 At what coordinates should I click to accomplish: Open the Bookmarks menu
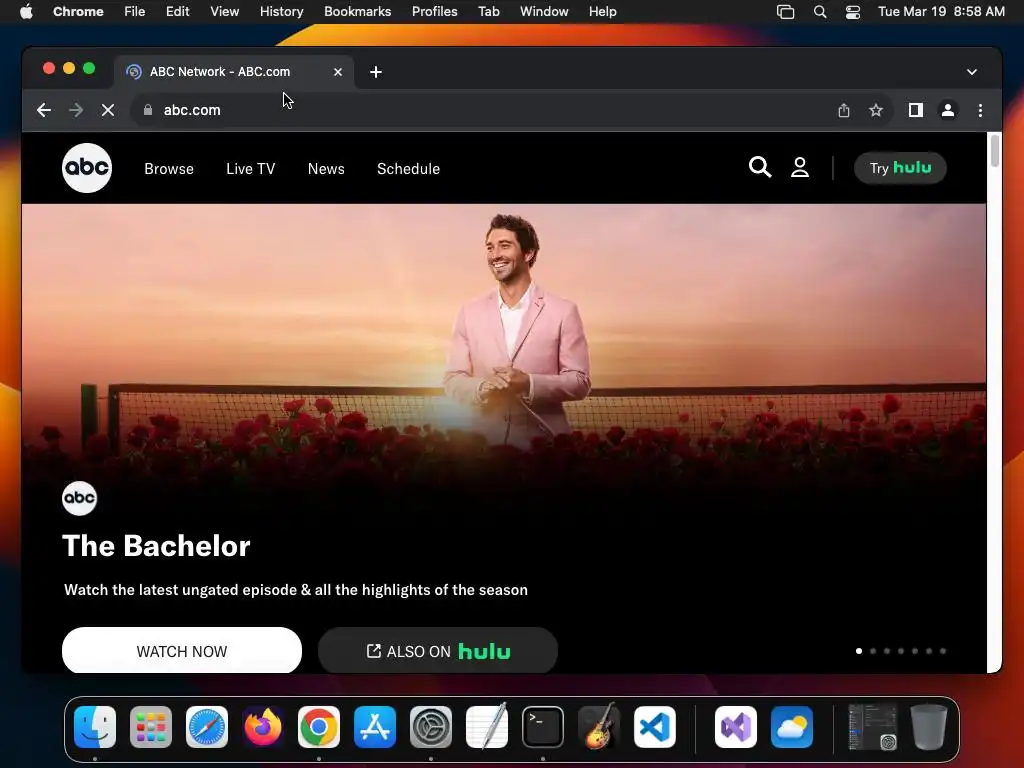(x=357, y=11)
